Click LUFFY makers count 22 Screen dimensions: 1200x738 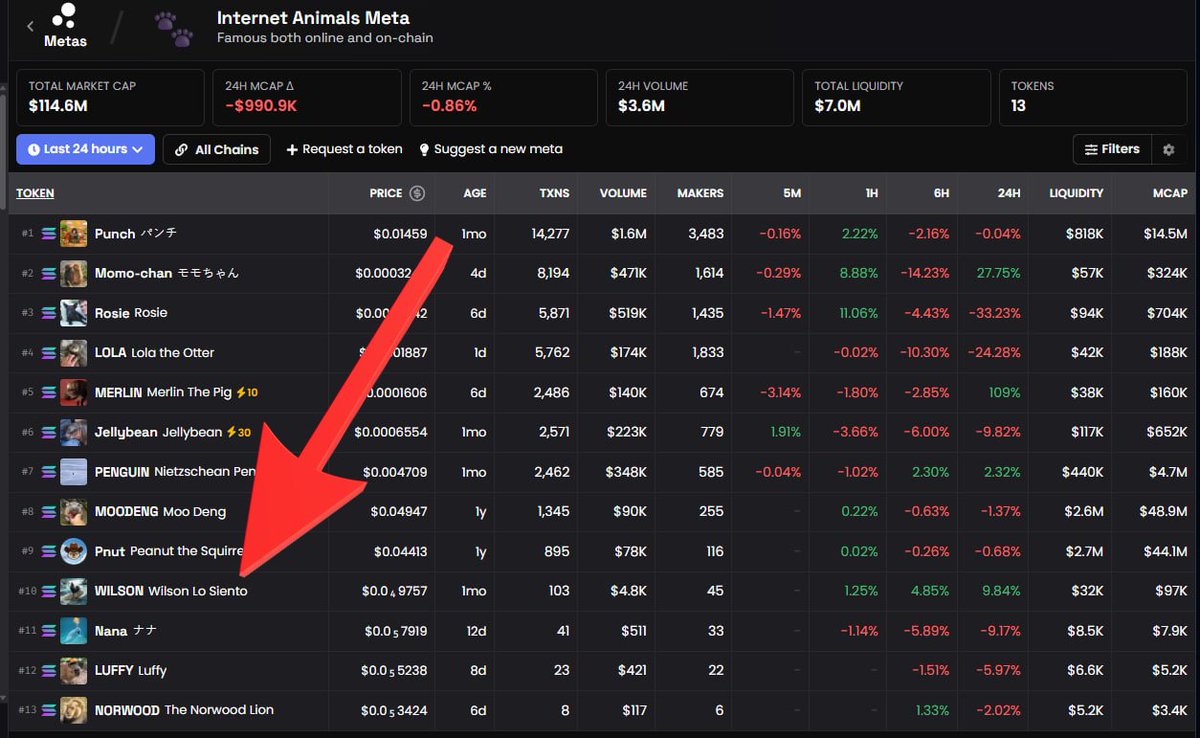point(714,670)
